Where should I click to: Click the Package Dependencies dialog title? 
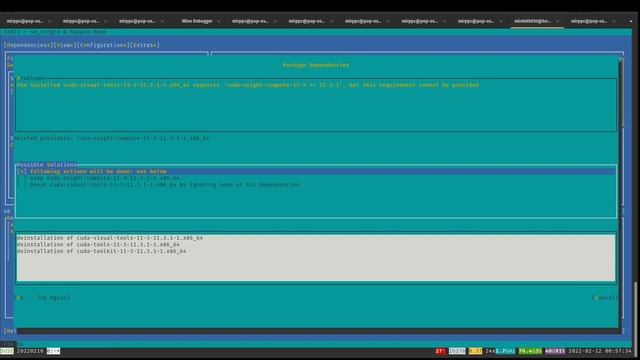316,65
